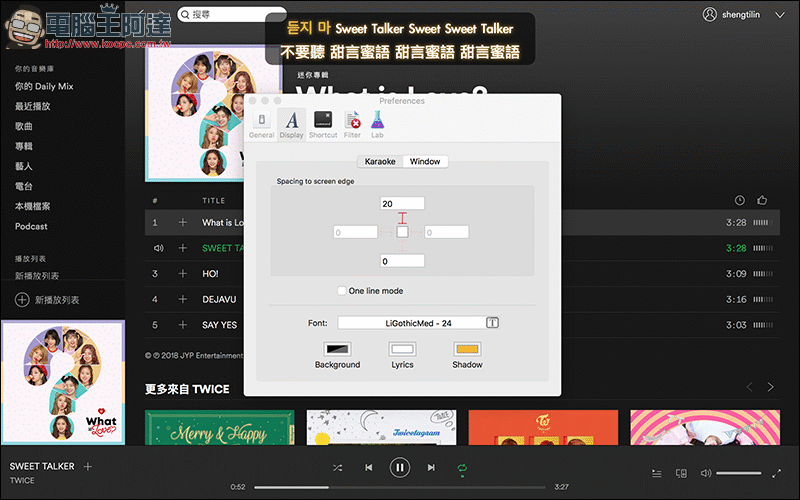Click the now playing album art in sidebar
This screenshot has height=500, width=800.
pos(63,383)
